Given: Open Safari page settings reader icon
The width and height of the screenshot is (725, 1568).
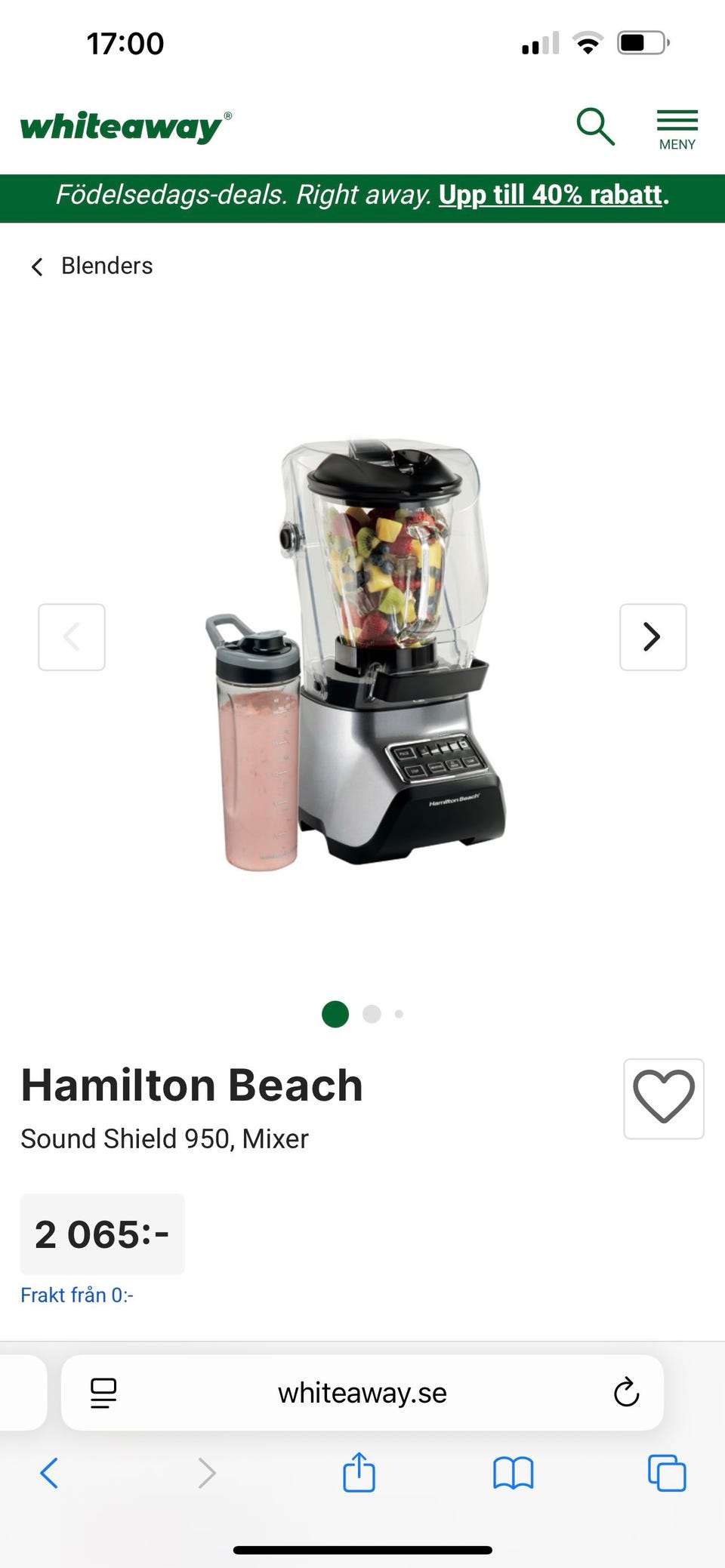Looking at the screenshot, I should tap(103, 1393).
